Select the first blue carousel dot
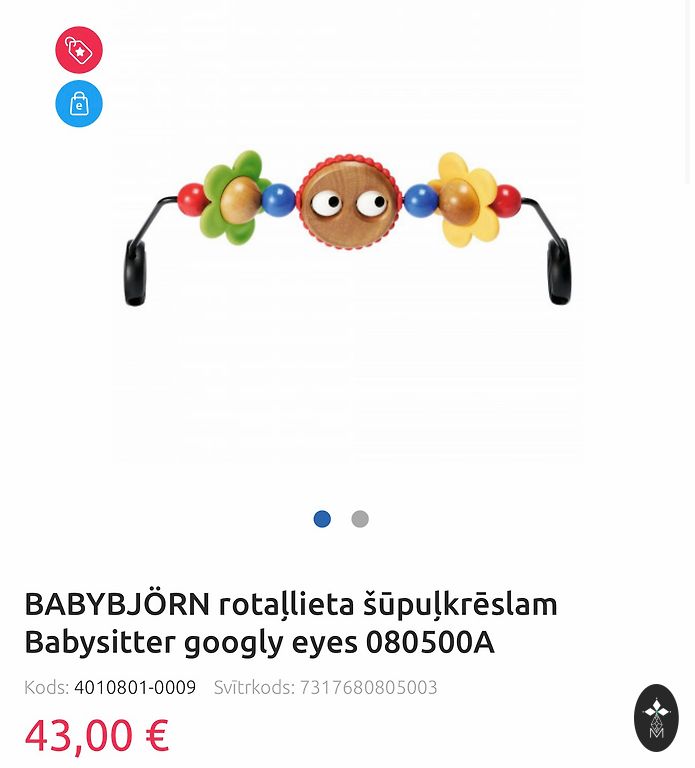Image resolution: width=695 pixels, height=768 pixels. point(322,519)
